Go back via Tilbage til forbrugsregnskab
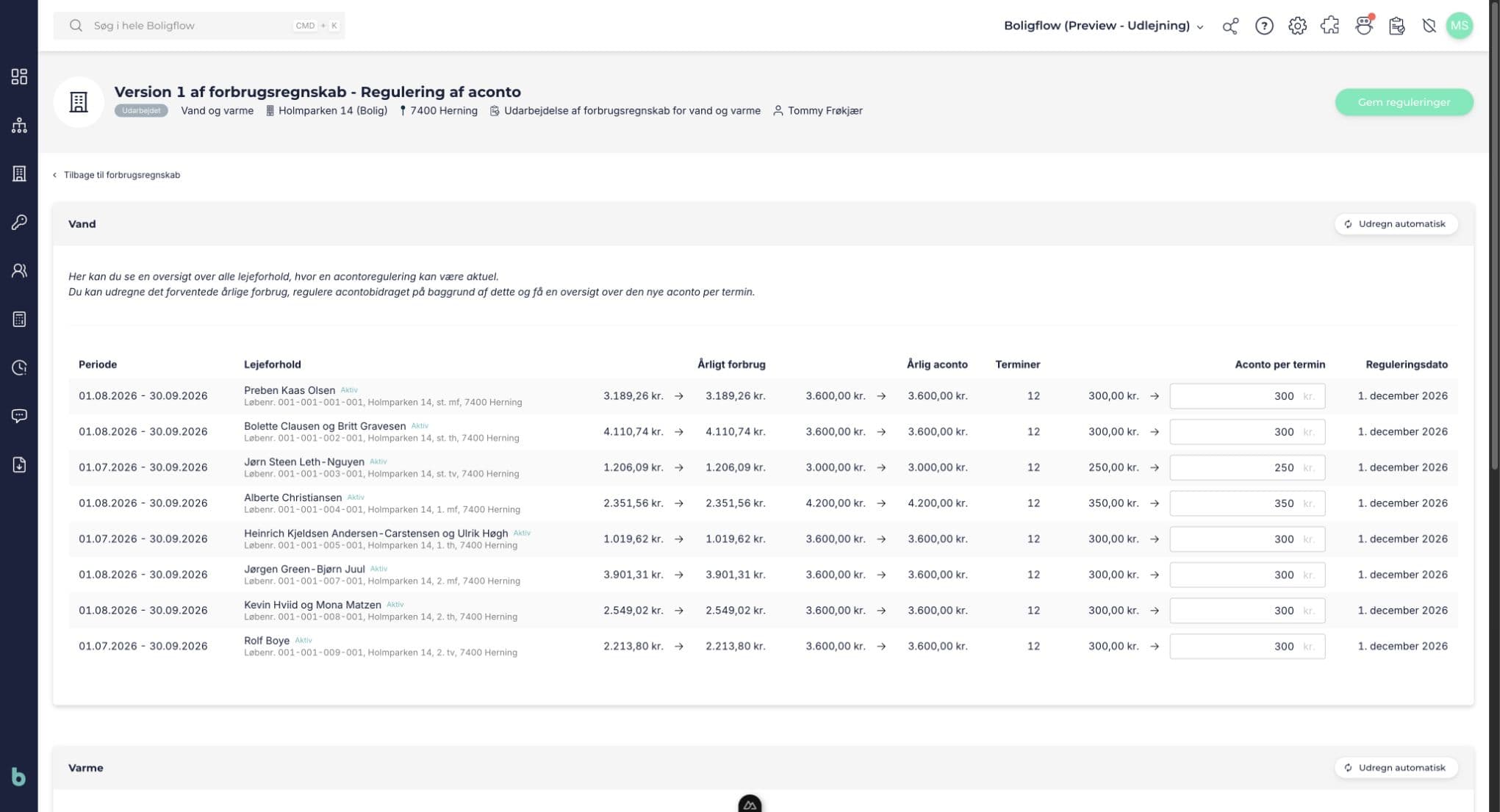The image size is (1500, 812). point(116,175)
